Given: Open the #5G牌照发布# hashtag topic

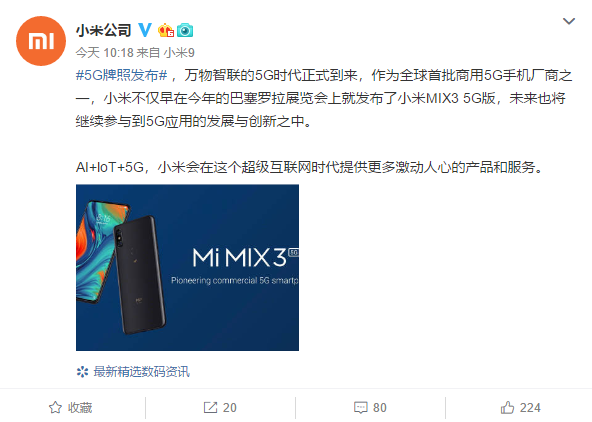Looking at the screenshot, I should [122, 75].
